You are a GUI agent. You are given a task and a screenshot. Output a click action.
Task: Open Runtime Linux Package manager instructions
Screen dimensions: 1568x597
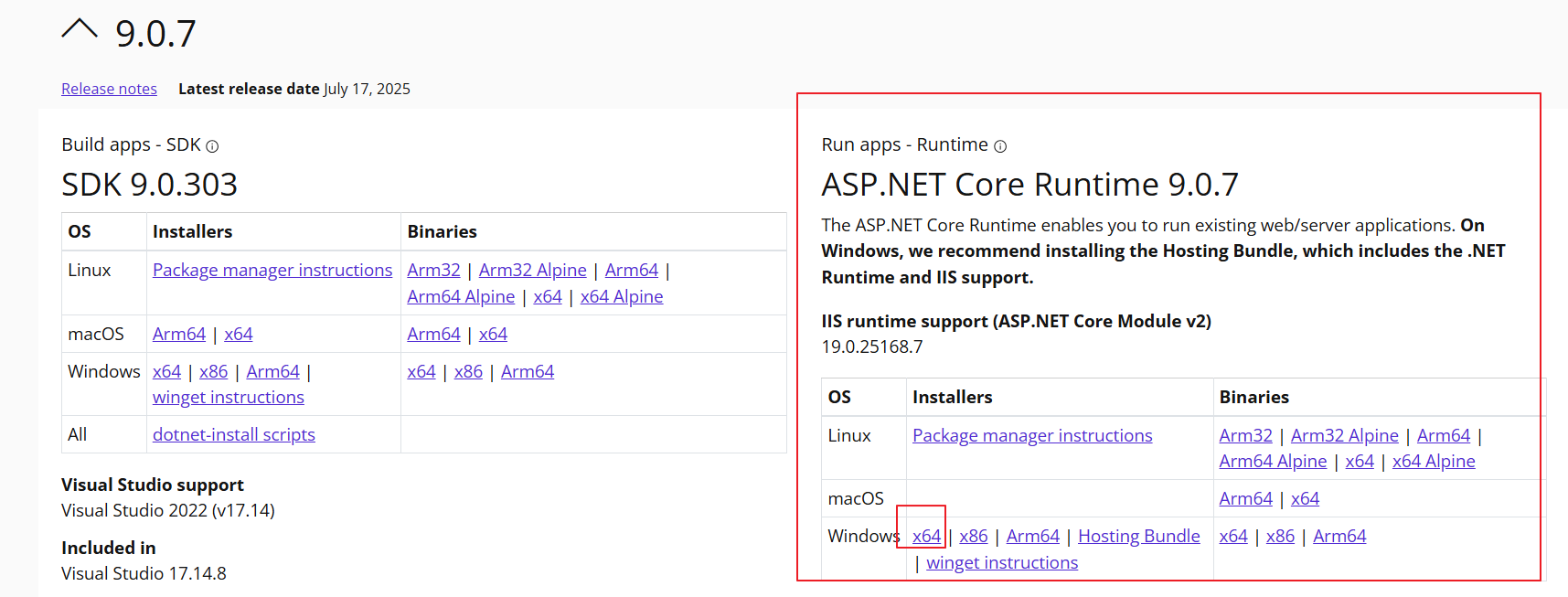(1032, 435)
